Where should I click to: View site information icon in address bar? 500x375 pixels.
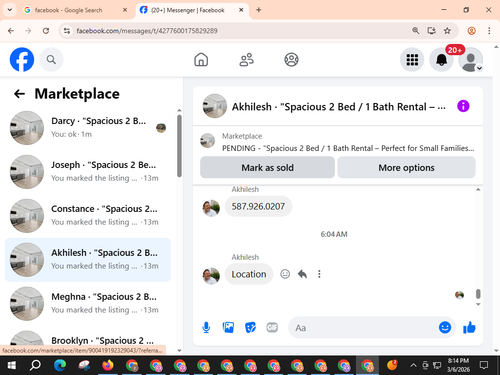pyautogui.click(x=67, y=31)
